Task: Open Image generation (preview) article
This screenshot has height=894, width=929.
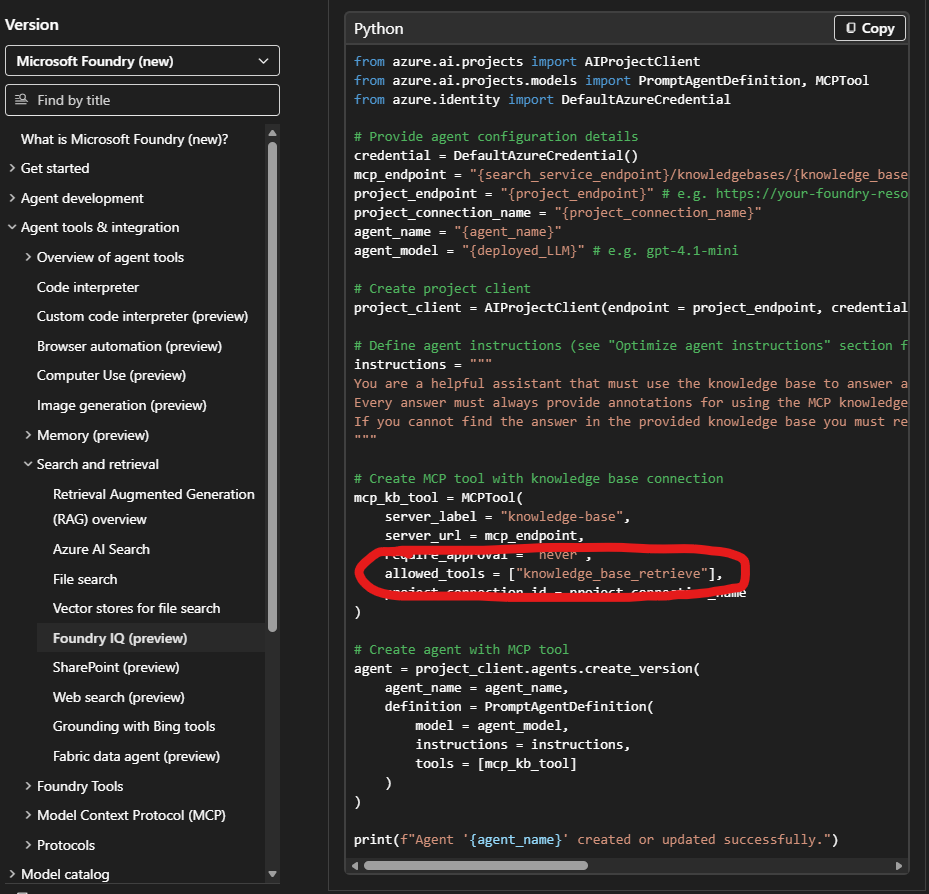Action: [121, 405]
